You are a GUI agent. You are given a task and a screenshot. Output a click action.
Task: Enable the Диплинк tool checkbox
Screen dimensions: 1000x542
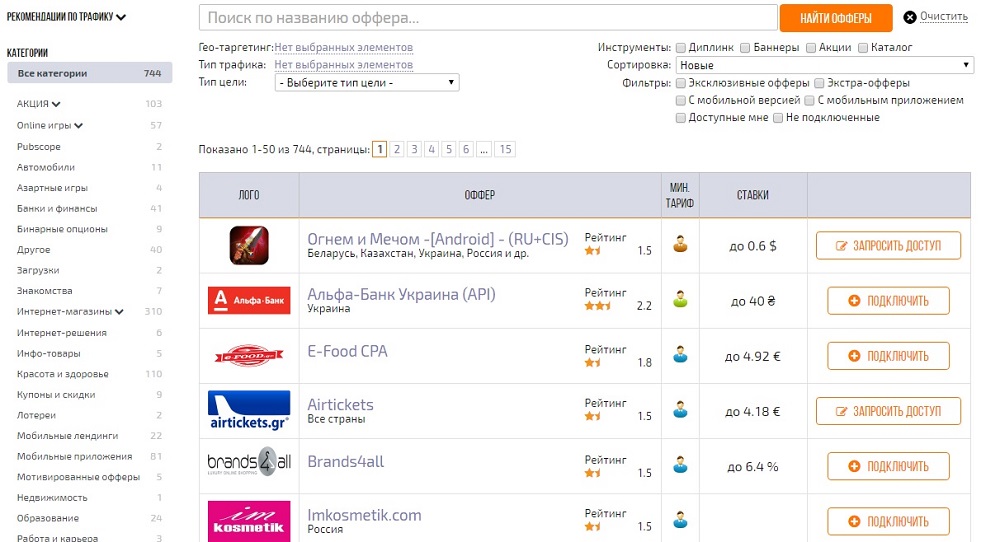click(x=681, y=48)
